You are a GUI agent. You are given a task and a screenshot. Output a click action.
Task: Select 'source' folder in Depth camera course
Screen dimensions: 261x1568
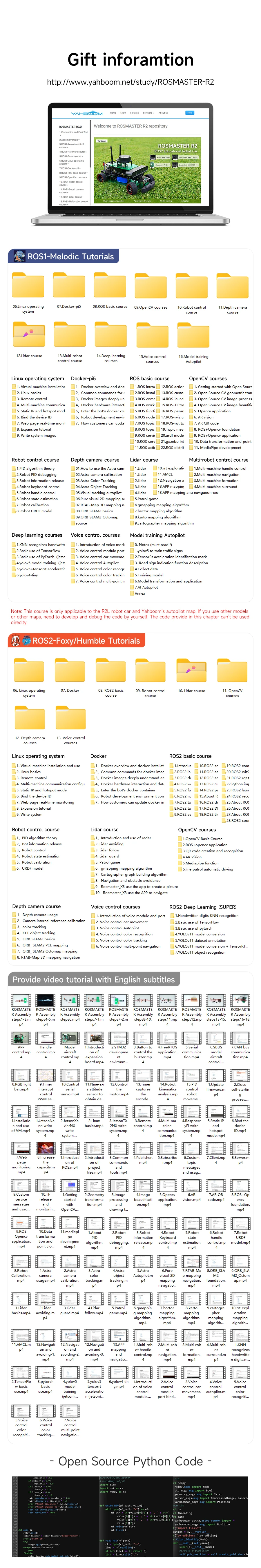(79, 523)
